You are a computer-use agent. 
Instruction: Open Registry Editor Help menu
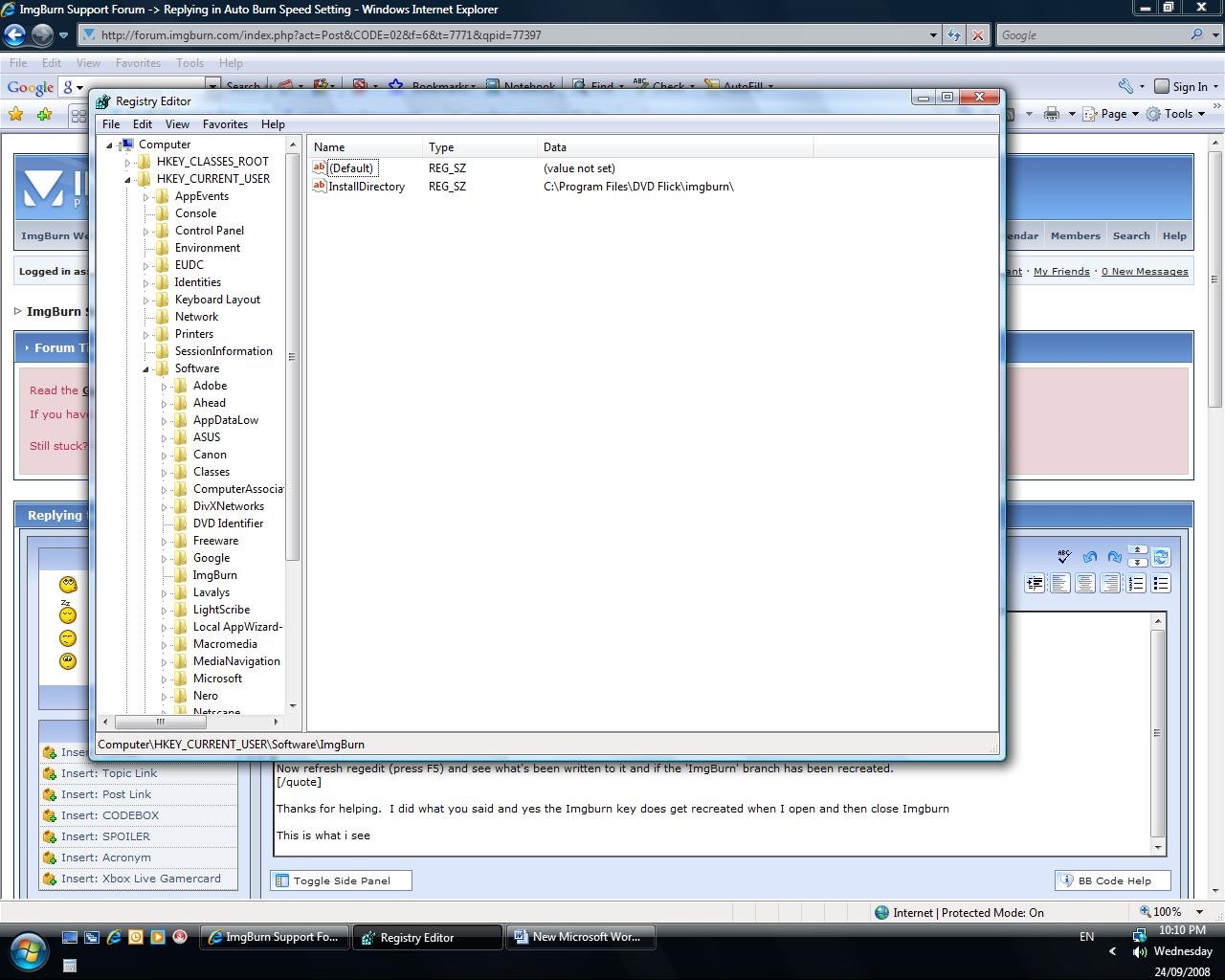[x=273, y=124]
